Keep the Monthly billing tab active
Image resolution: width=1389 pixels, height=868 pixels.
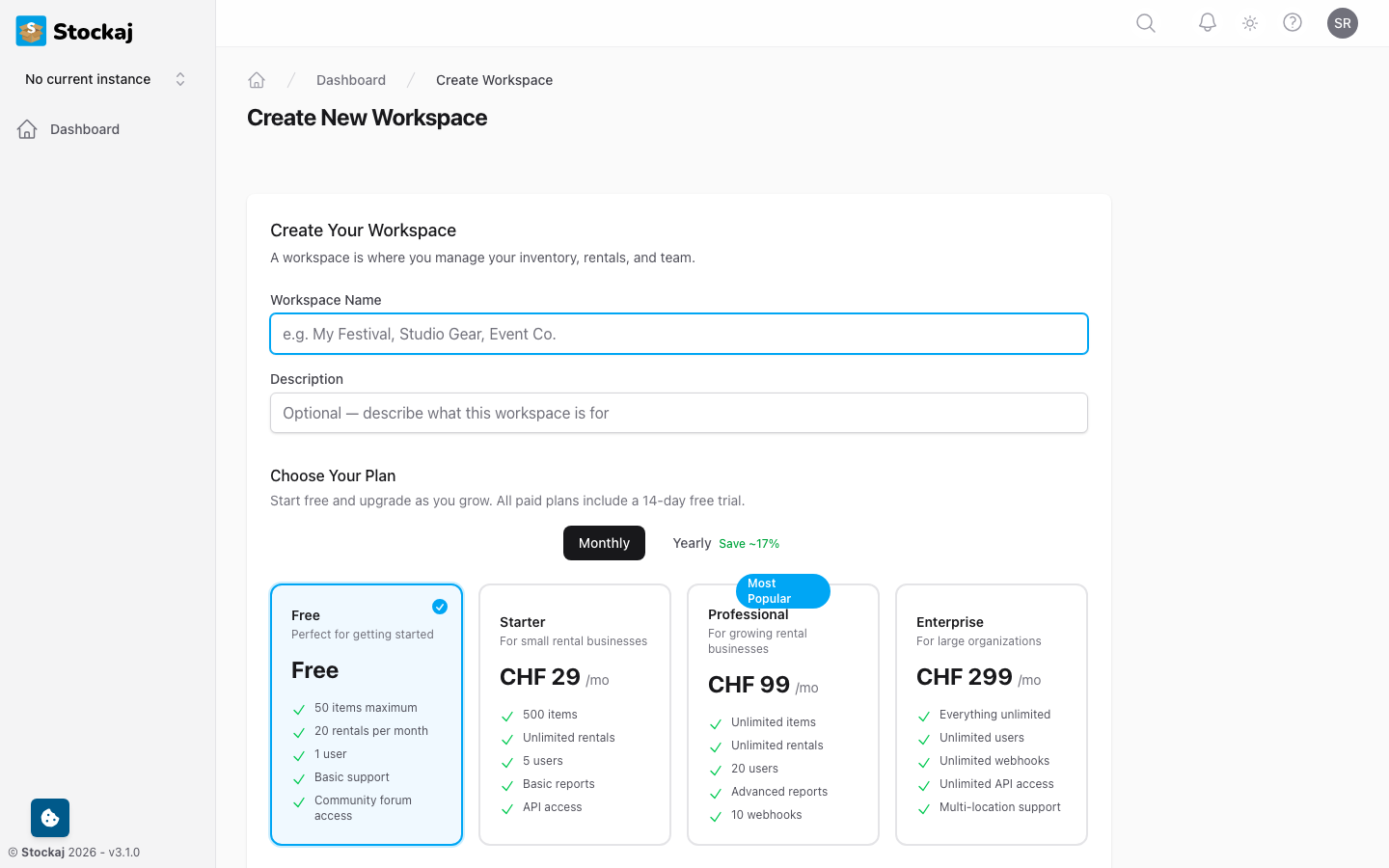pos(604,543)
